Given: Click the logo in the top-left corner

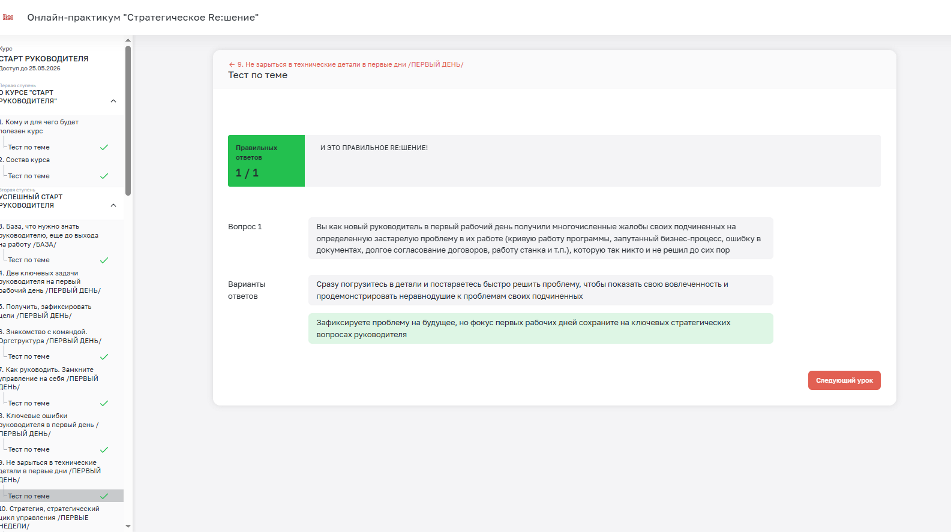Looking at the screenshot, I should point(8,17).
